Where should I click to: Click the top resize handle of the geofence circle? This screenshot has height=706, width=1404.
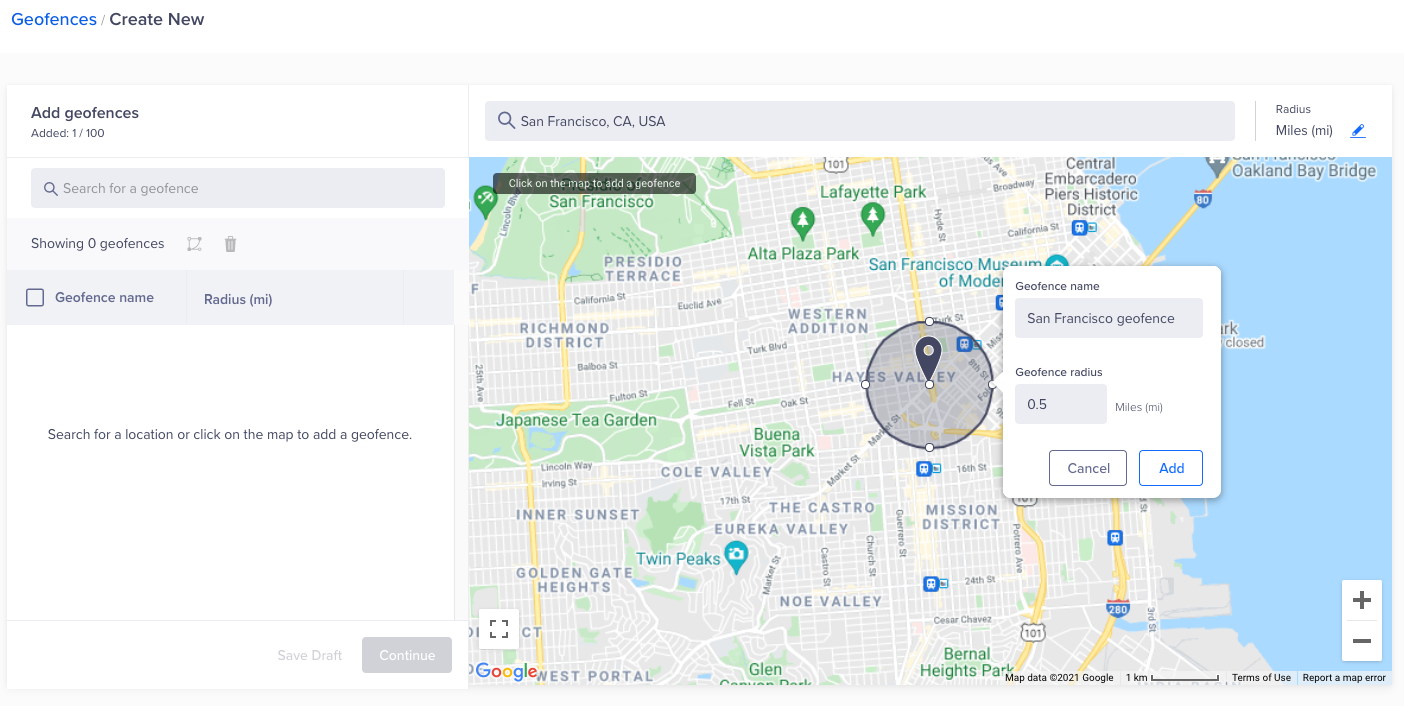929,321
